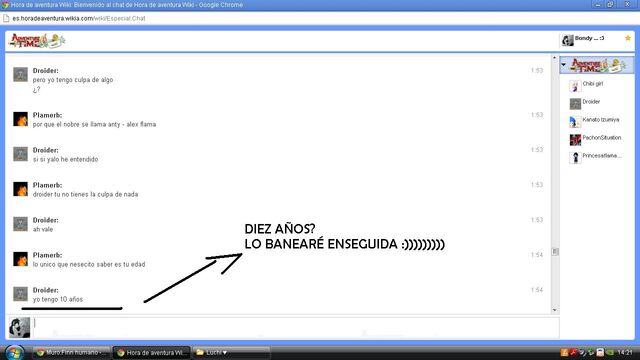
Task: Switch to Muro:Finn humano taskbar window
Action: 71,353
